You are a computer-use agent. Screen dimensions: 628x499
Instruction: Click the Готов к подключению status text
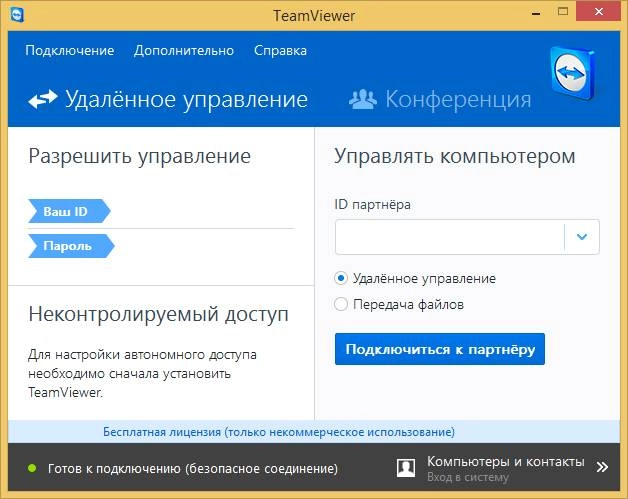[193, 468]
